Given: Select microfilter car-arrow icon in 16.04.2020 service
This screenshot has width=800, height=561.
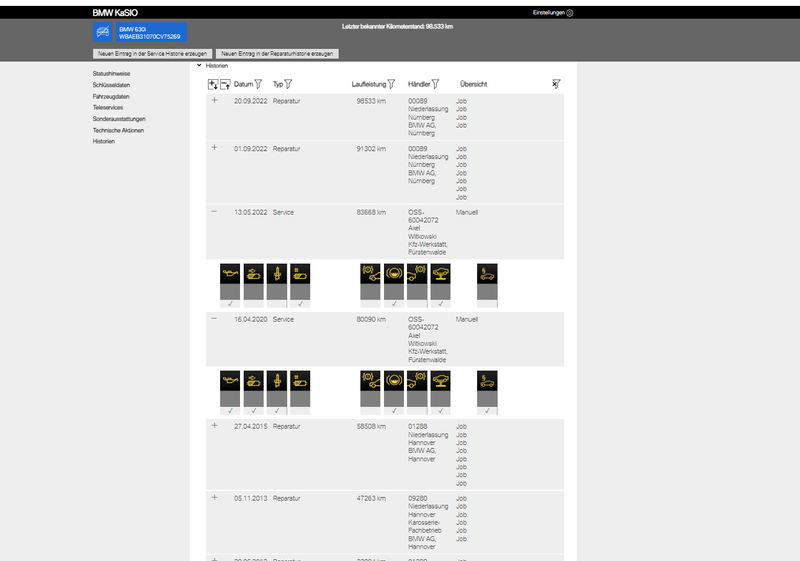Looking at the screenshot, I should pos(254,381).
